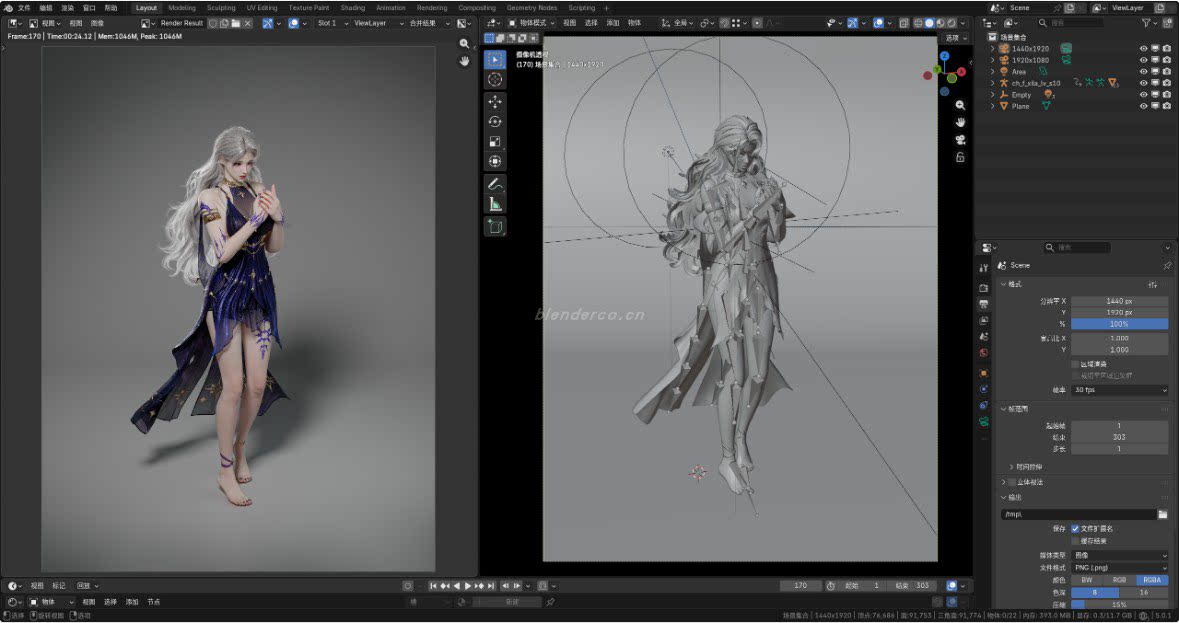1179x623 pixels.
Task: Switch to the Shading workspace tab
Action: pos(352,8)
